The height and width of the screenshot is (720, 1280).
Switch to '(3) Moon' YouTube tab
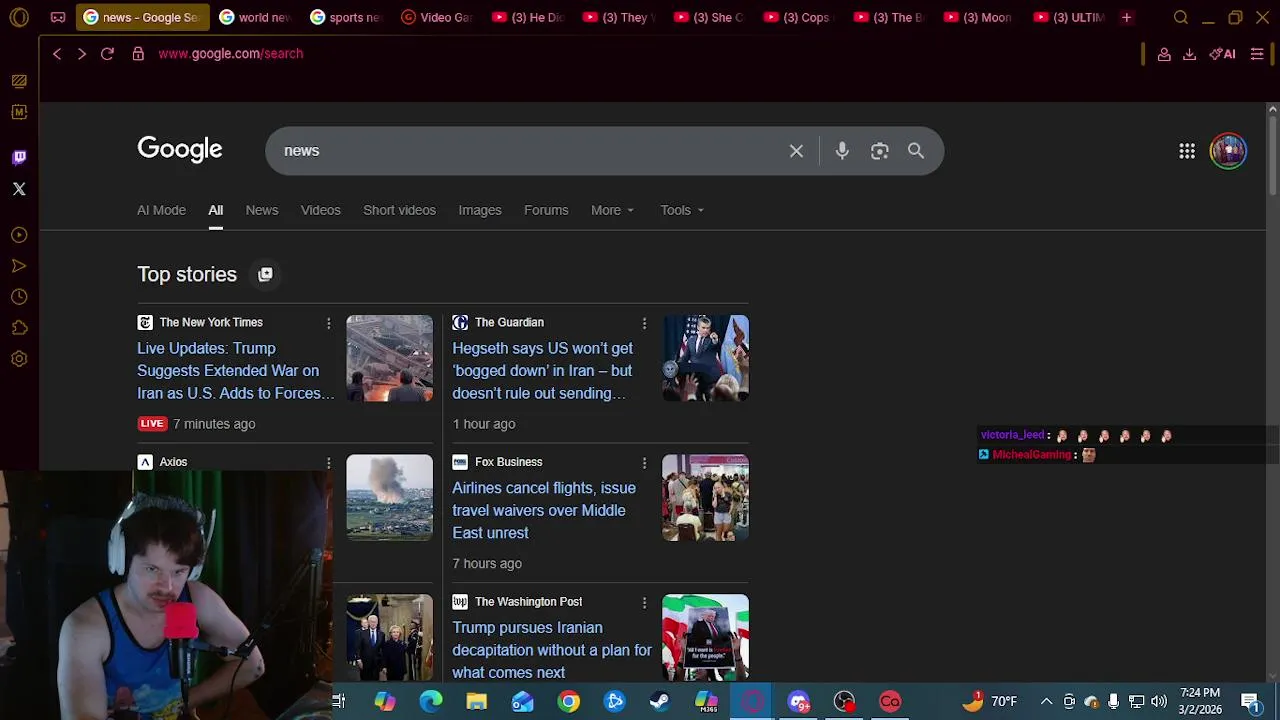(980, 17)
